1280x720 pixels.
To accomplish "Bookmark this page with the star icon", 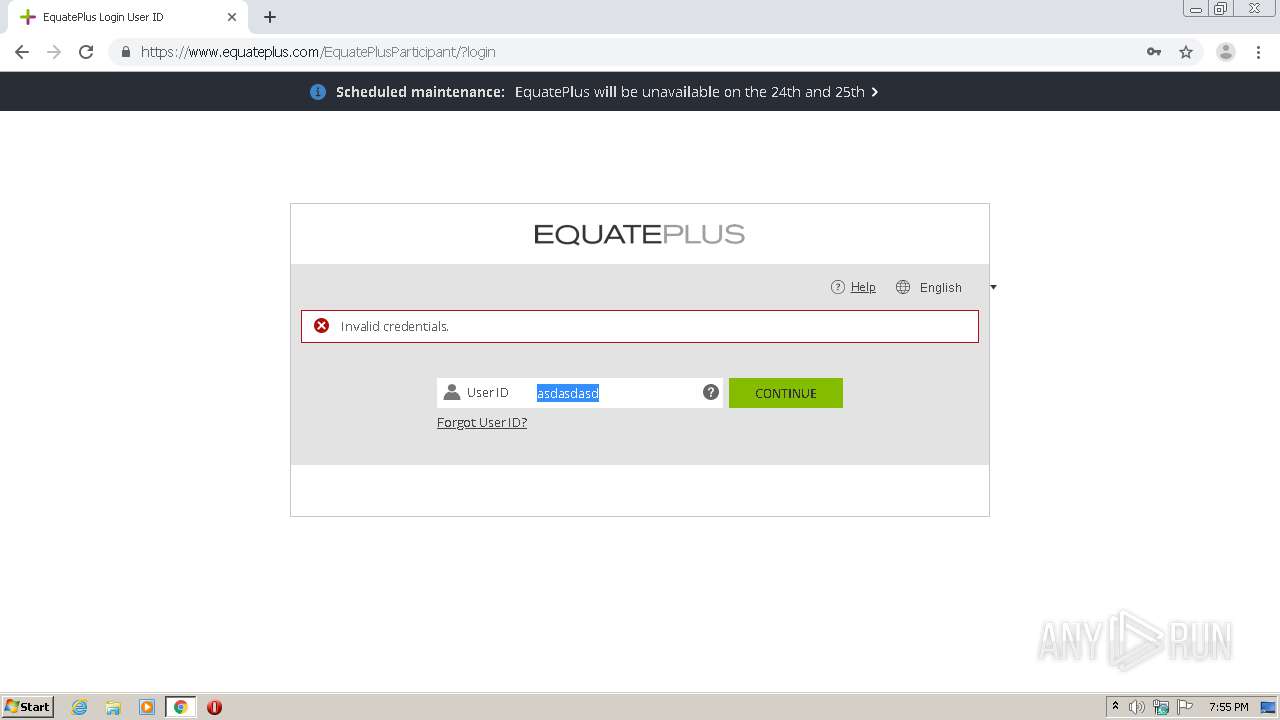I will click(1186, 52).
